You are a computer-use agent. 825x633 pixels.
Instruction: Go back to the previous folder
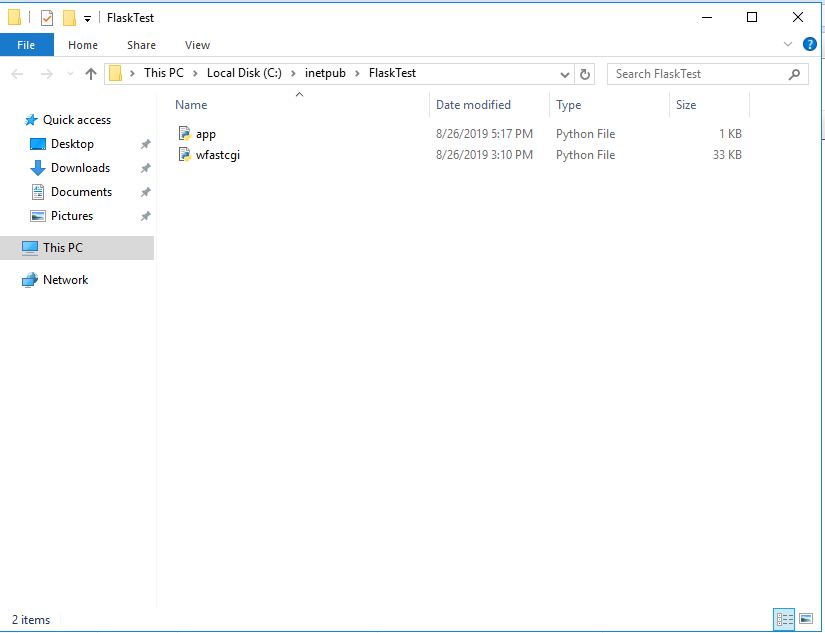coord(17,74)
